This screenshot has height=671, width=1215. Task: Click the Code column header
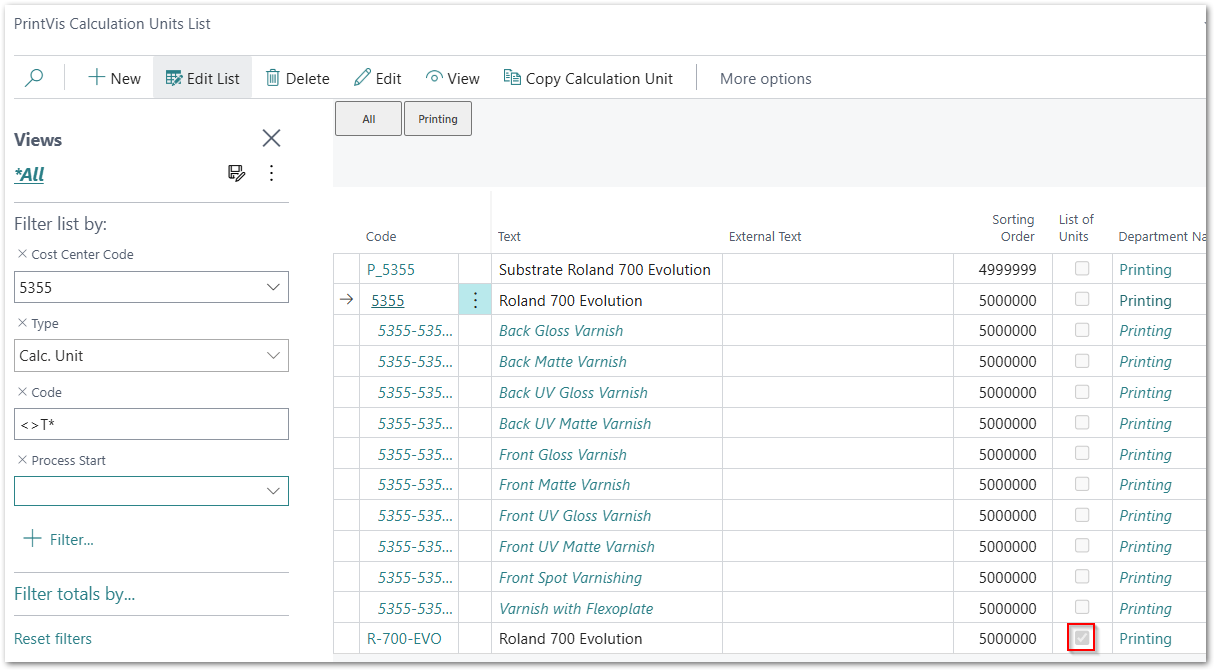pyautogui.click(x=381, y=237)
